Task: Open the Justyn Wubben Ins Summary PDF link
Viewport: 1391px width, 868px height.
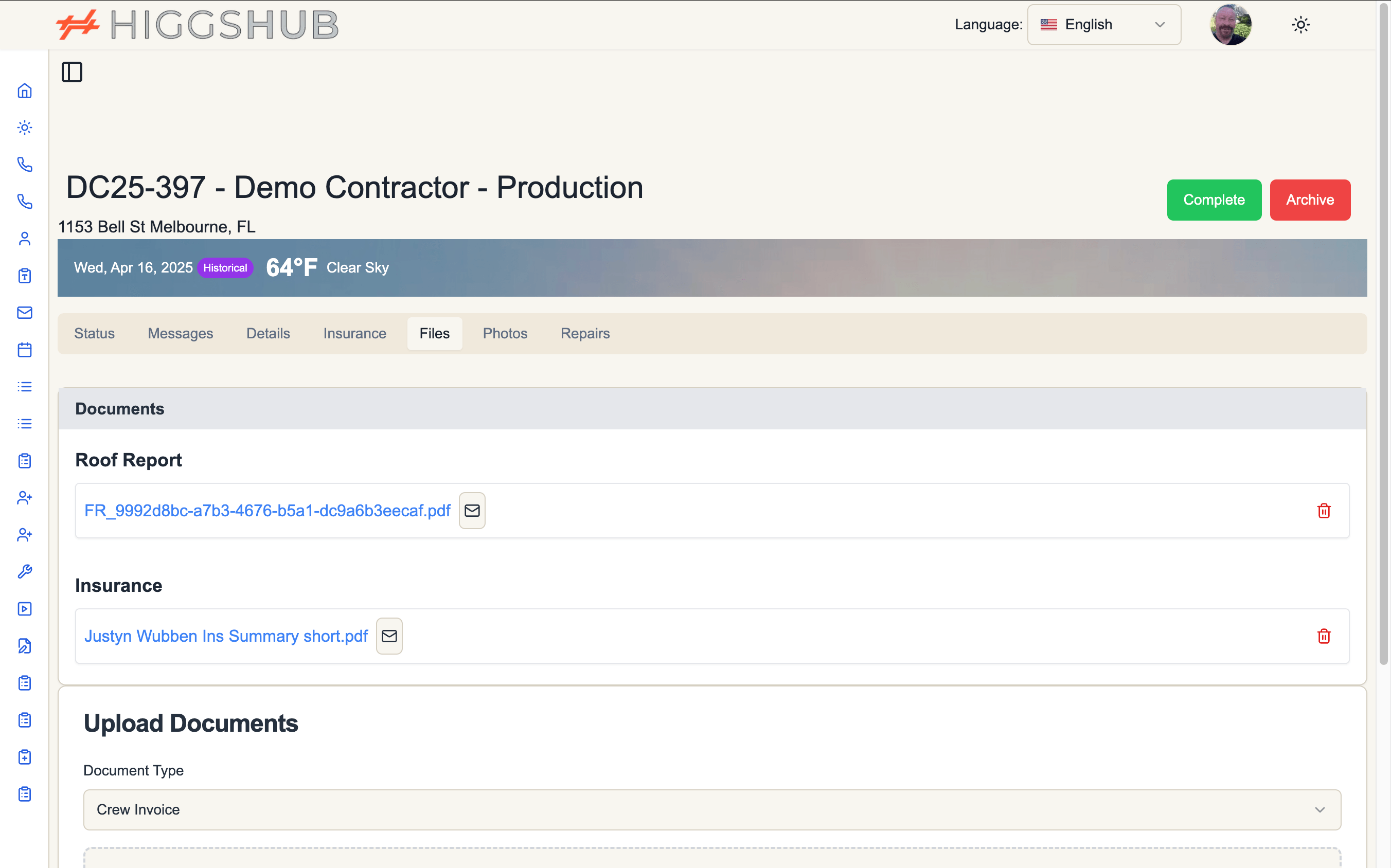Action: click(x=226, y=636)
